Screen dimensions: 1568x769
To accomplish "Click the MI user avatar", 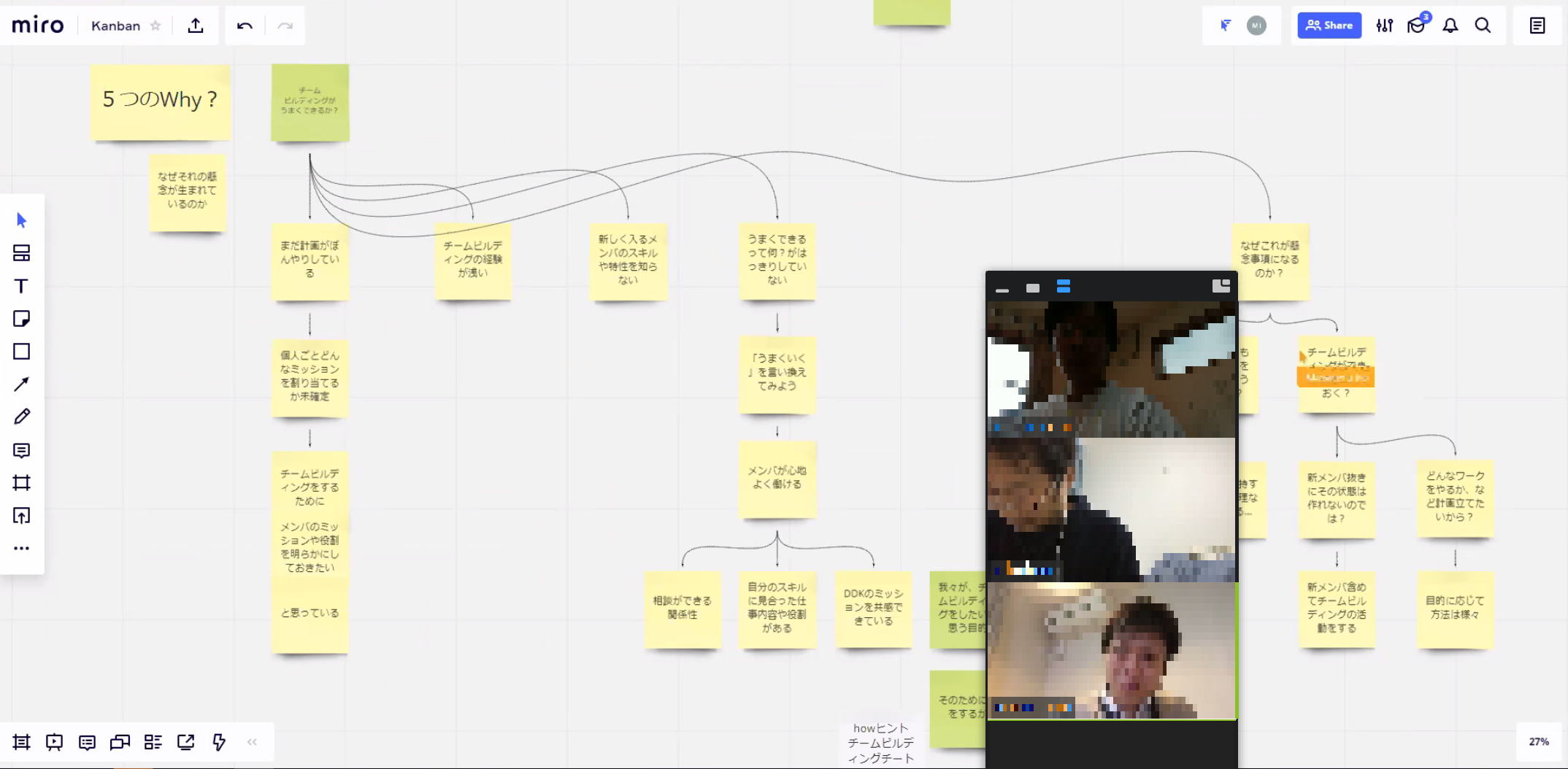I will pyautogui.click(x=1256, y=26).
